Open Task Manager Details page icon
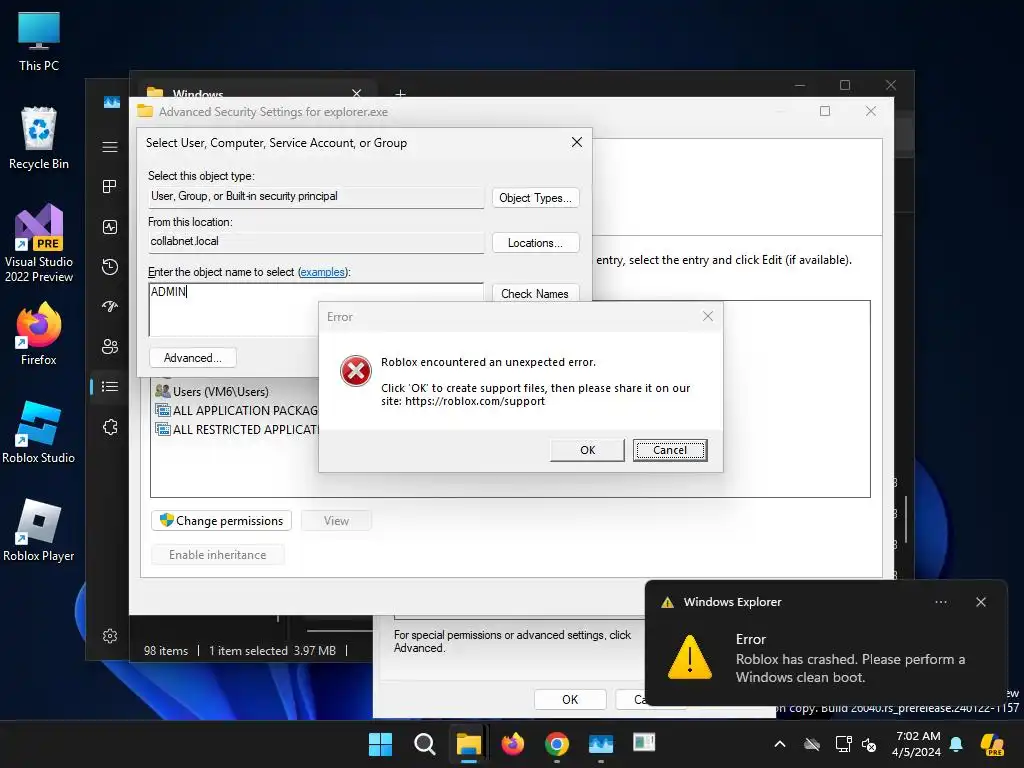The image size is (1024, 768). click(110, 387)
